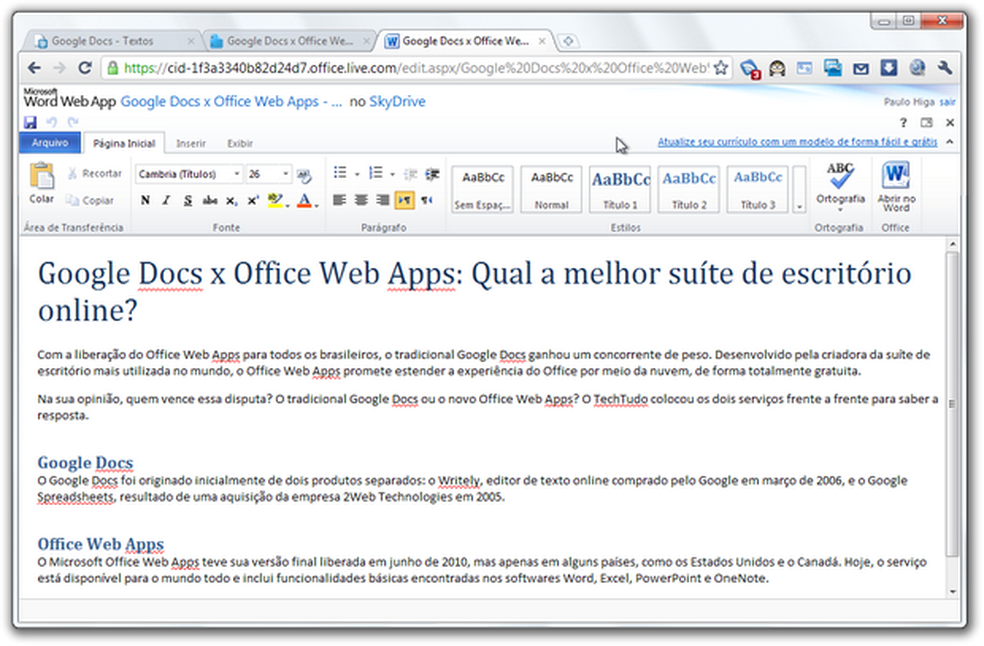Viewport: 984px width, 646px height.
Task: Switch to the Inserir ribbon tab
Action: tap(190, 144)
